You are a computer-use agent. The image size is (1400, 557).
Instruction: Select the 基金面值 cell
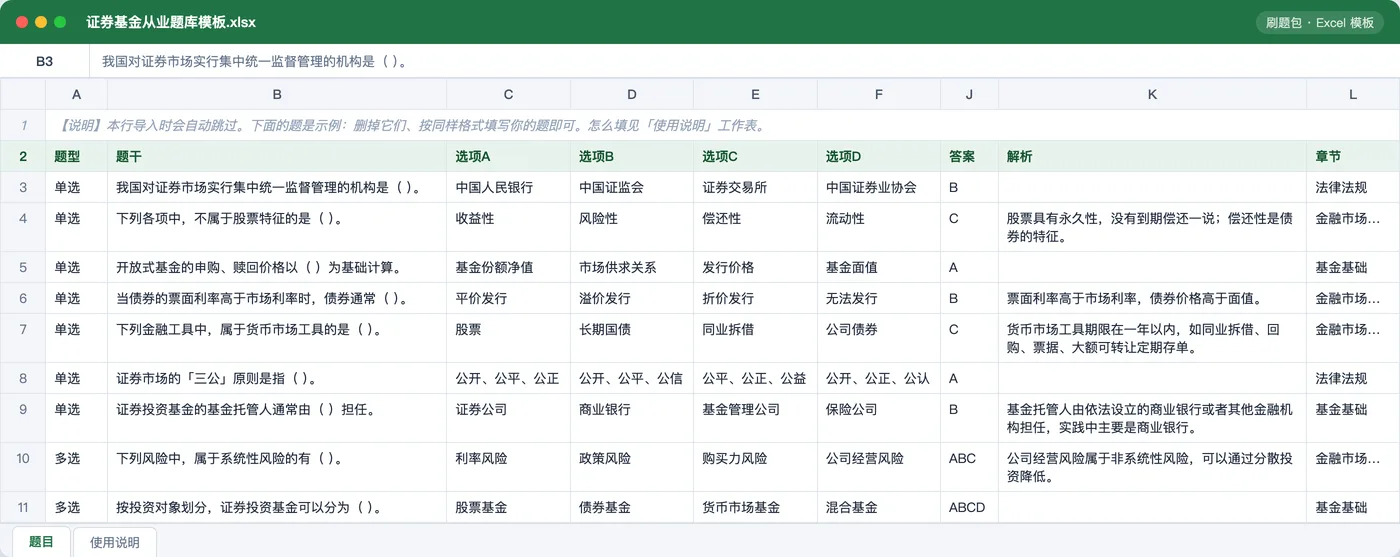coord(879,267)
